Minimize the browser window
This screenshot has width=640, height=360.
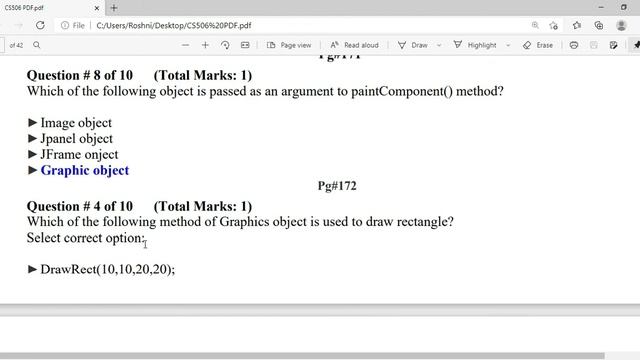coord(601,7)
